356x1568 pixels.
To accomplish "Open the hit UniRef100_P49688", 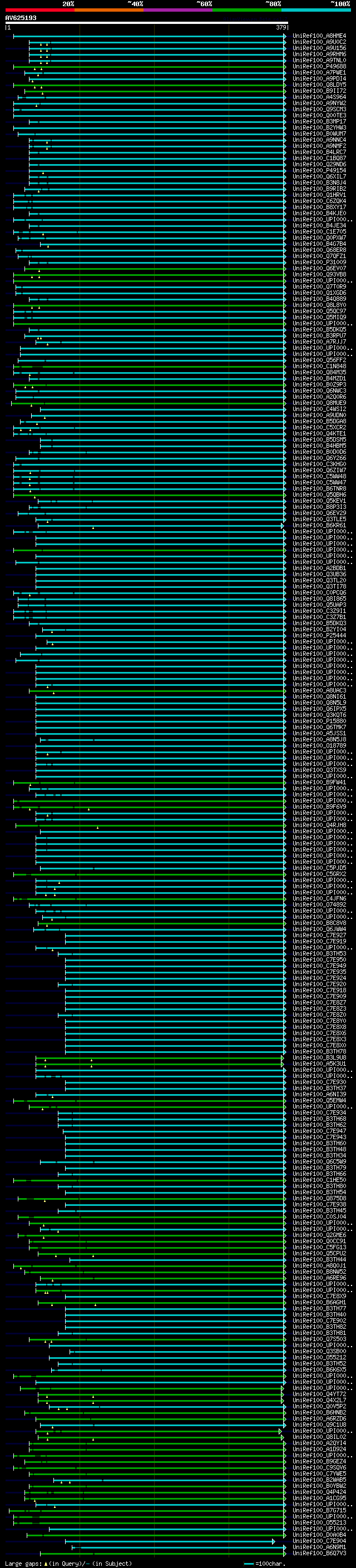I will [319, 66].
